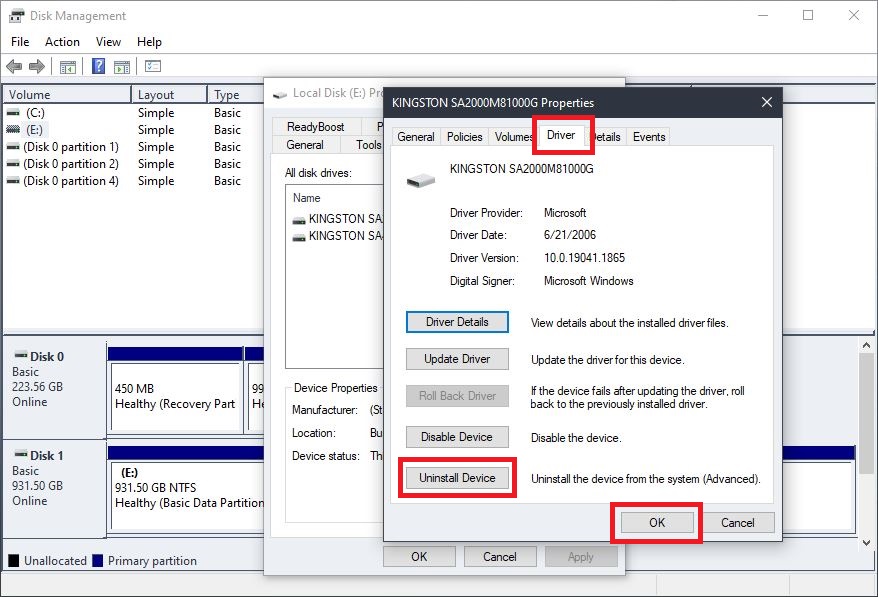The height and width of the screenshot is (597, 878).
Task: Switch to the ReadyBoost tab
Action: click(317, 126)
